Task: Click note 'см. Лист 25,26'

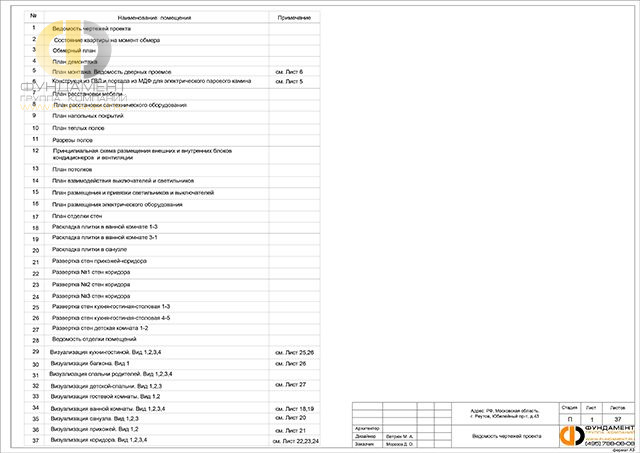Action: click(295, 353)
